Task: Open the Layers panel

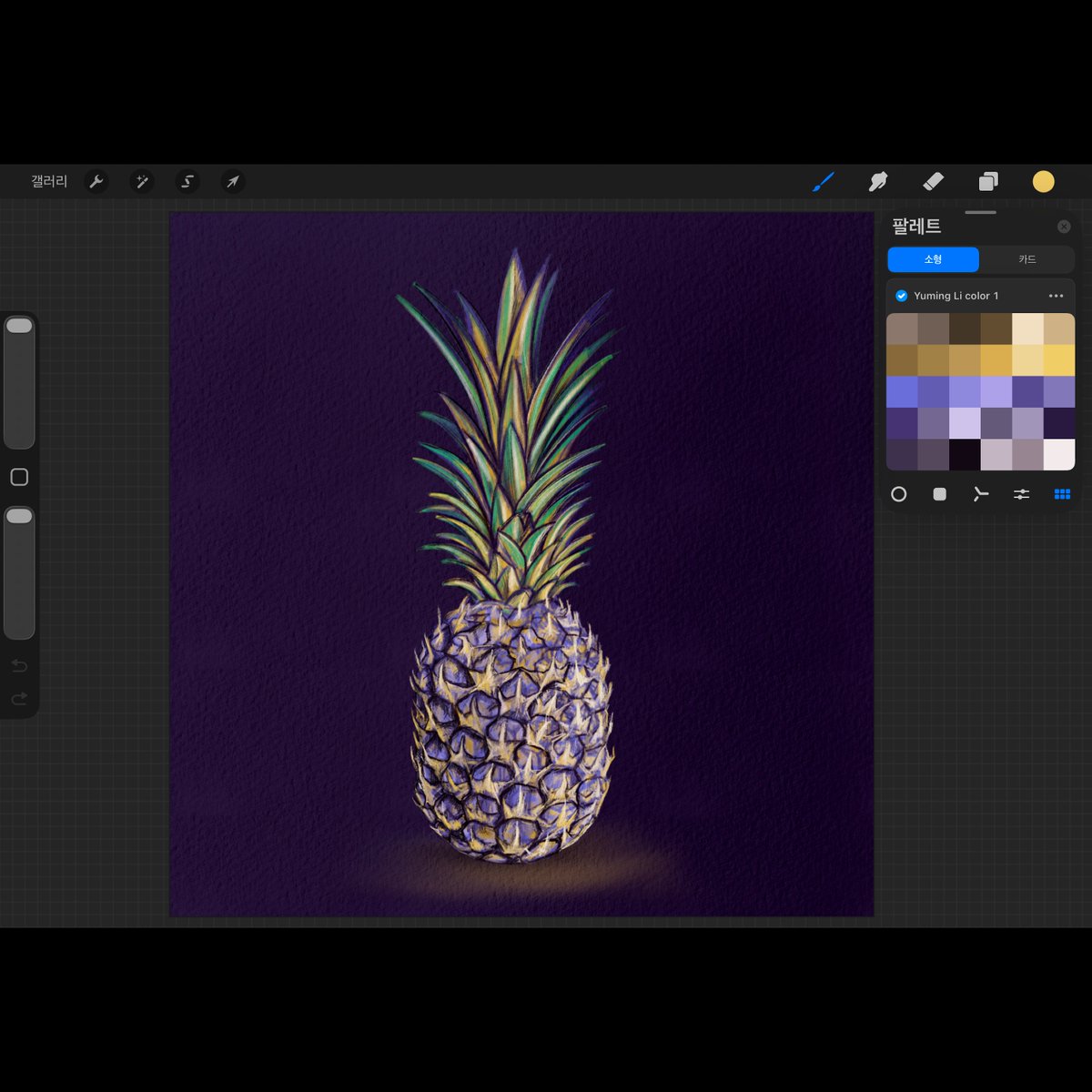Action: (x=988, y=181)
